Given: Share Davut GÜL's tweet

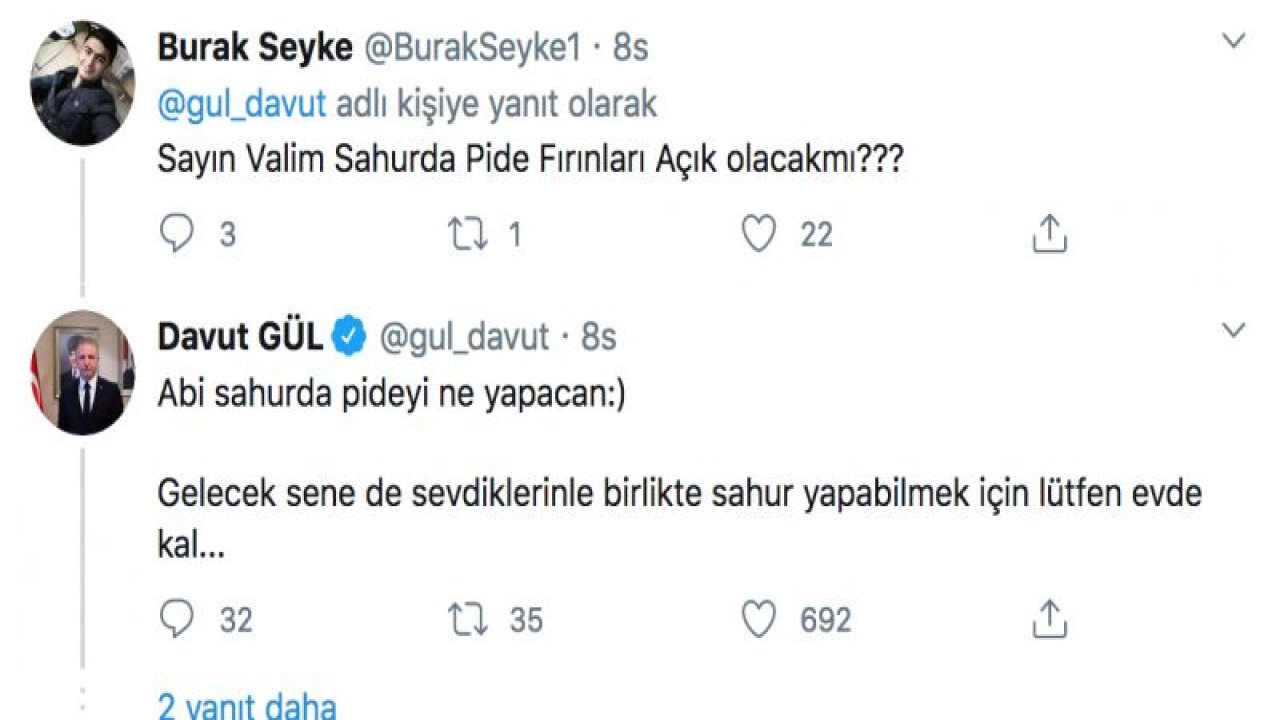Looking at the screenshot, I should 1048,617.
